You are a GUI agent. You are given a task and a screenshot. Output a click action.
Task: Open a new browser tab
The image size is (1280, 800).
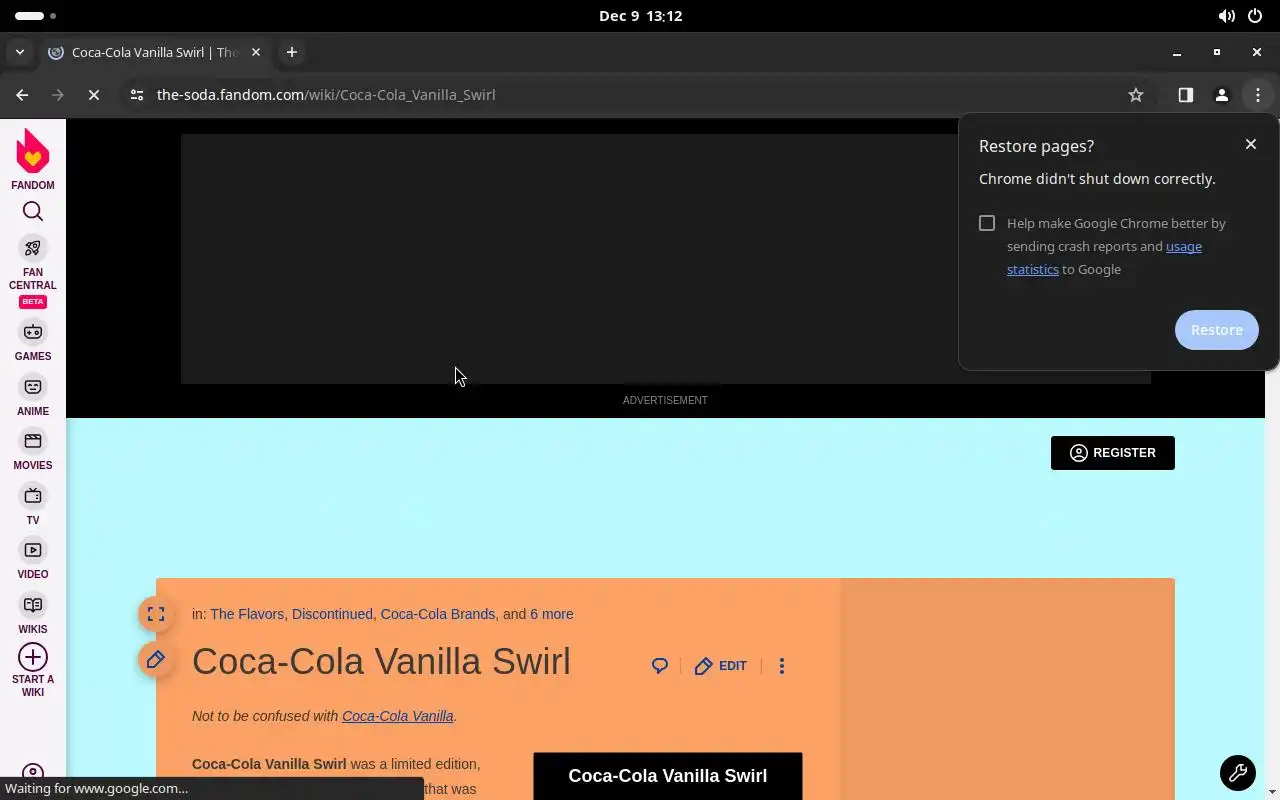click(x=292, y=52)
